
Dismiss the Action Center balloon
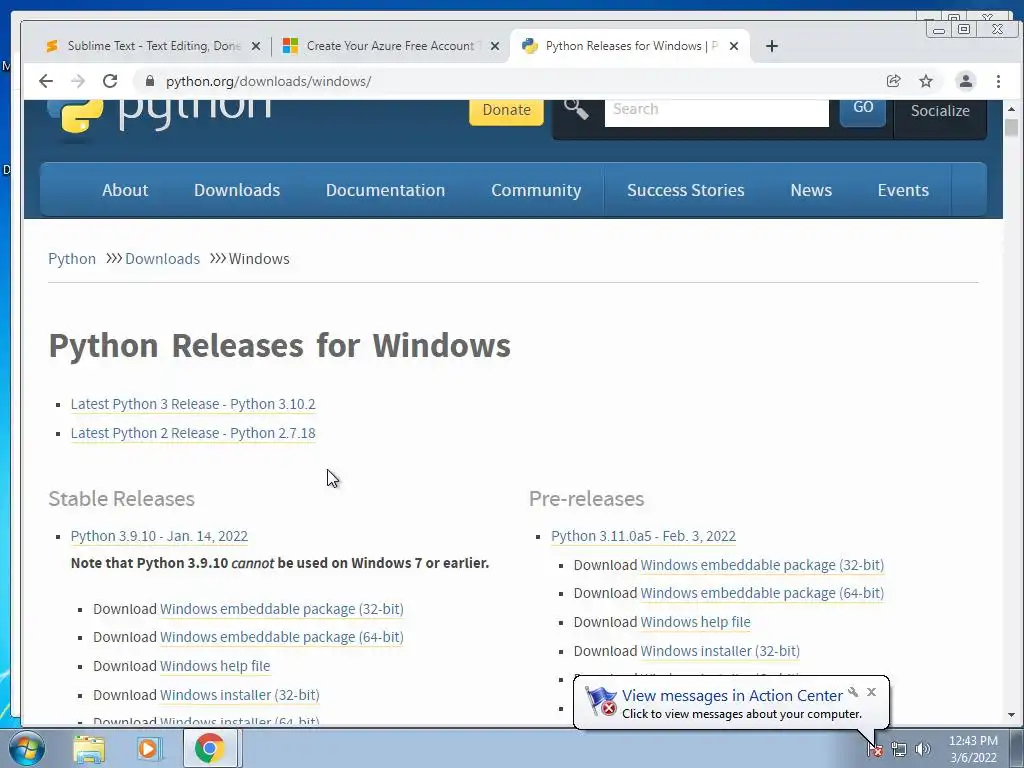871,692
